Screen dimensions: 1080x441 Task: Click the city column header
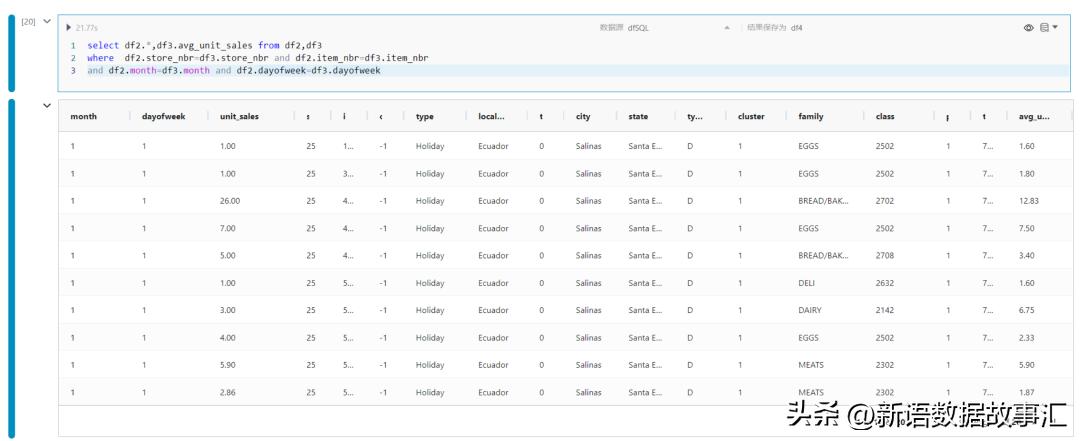coord(583,117)
